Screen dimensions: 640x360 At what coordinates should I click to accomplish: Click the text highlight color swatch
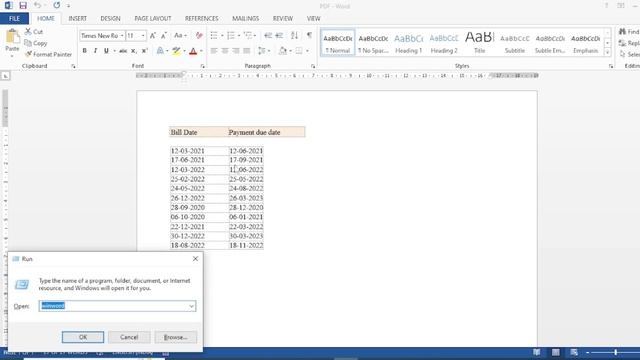coord(176,51)
